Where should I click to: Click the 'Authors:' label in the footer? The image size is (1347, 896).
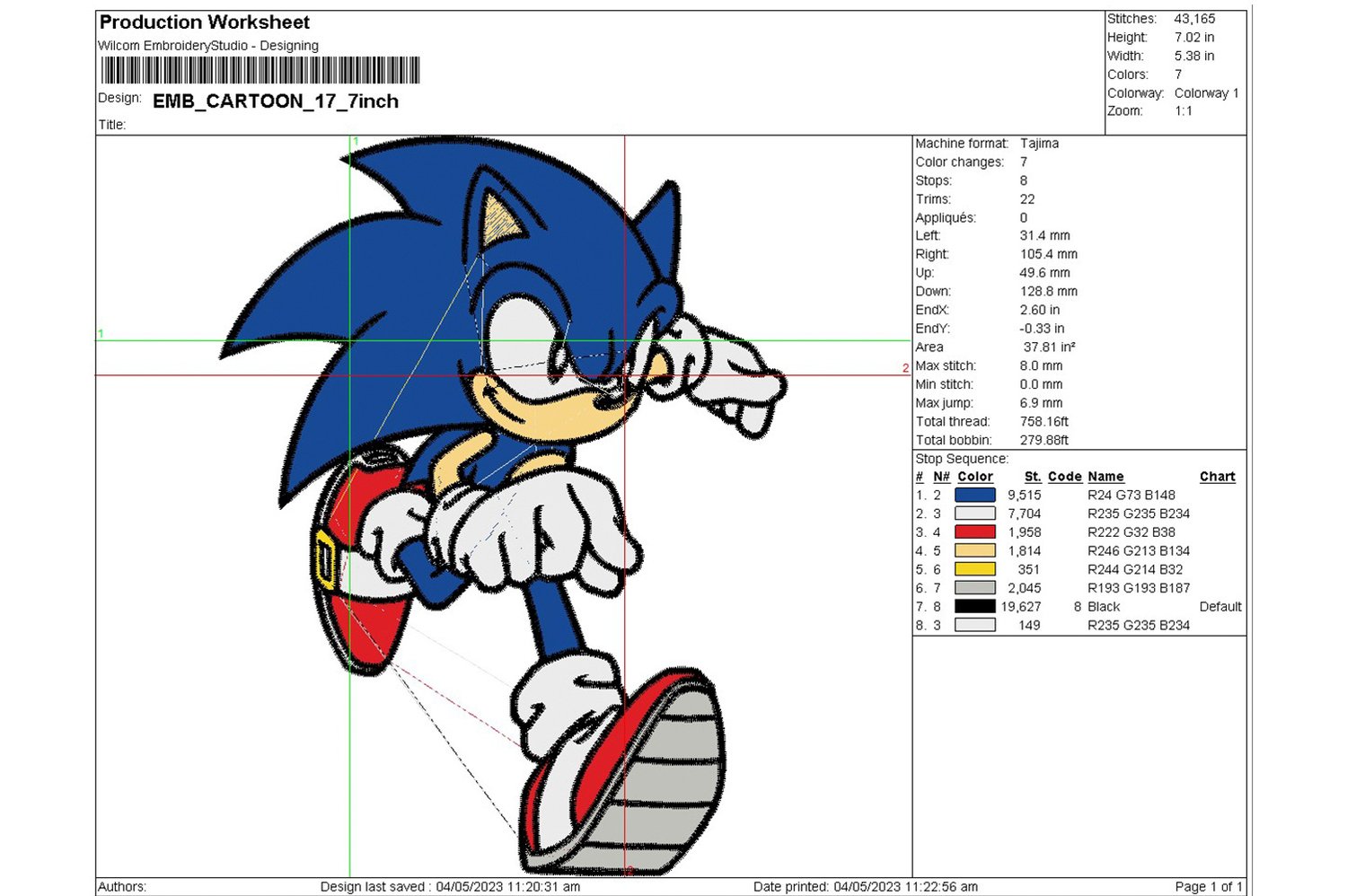pos(122,887)
